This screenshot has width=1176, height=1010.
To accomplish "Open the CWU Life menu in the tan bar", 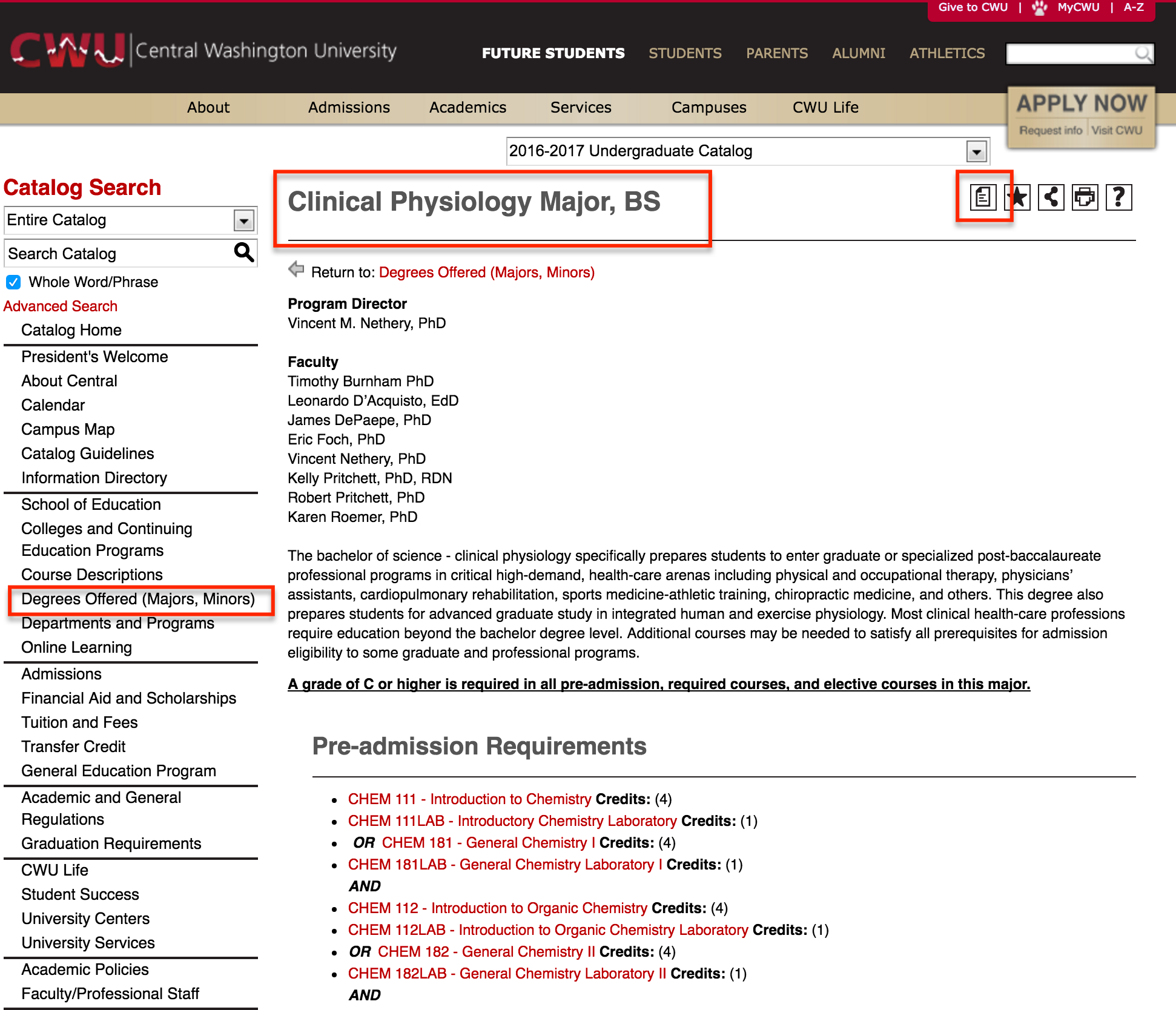I will click(x=825, y=107).
